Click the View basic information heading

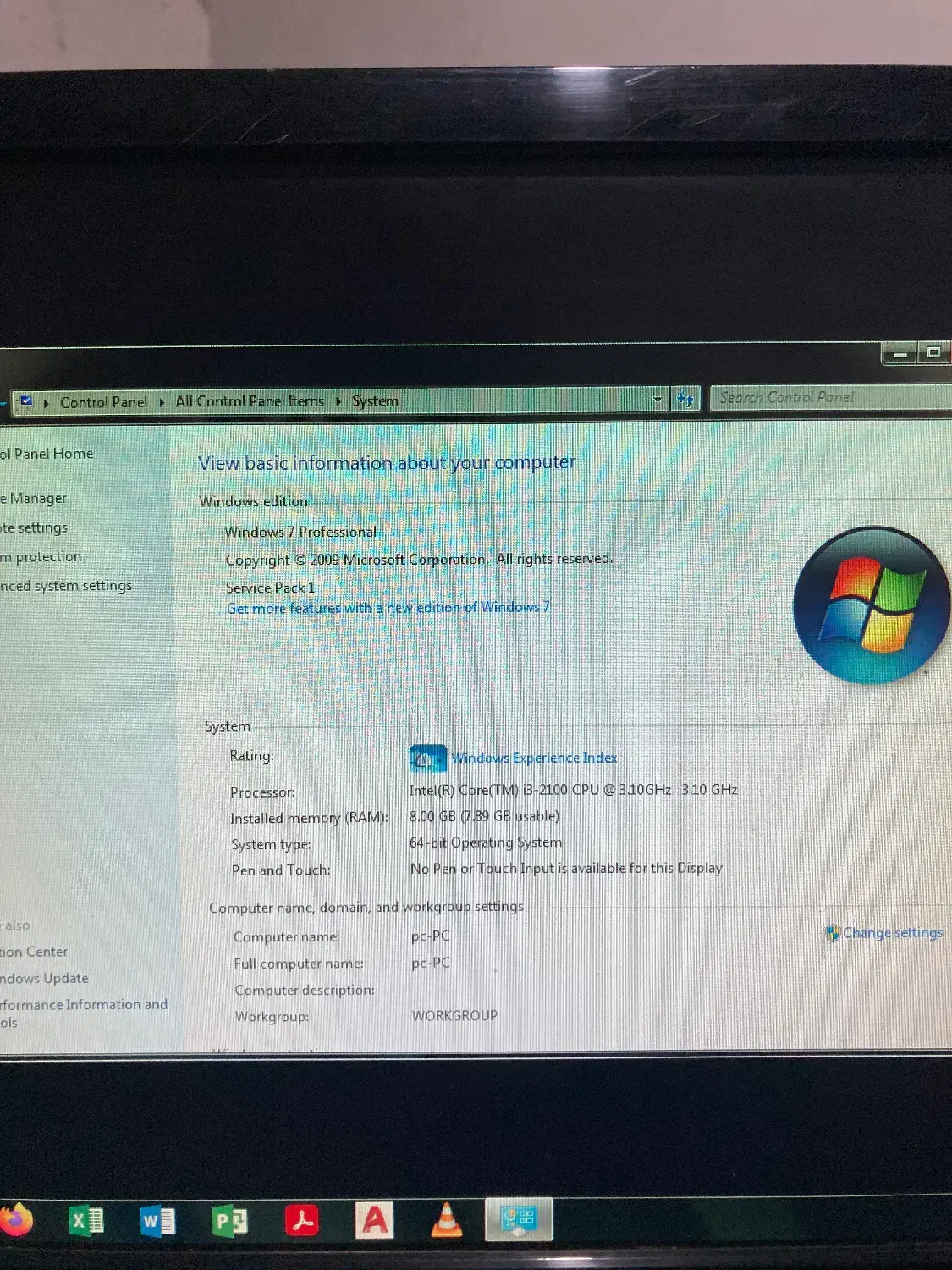coord(387,462)
